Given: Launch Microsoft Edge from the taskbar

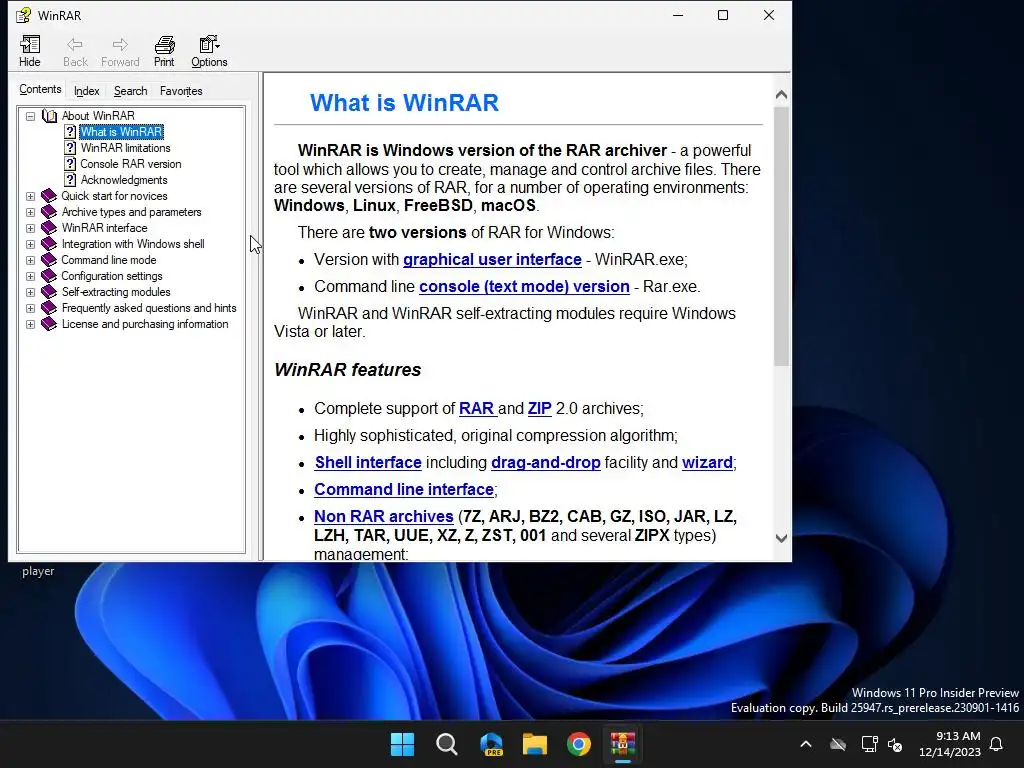Looking at the screenshot, I should tap(491, 744).
